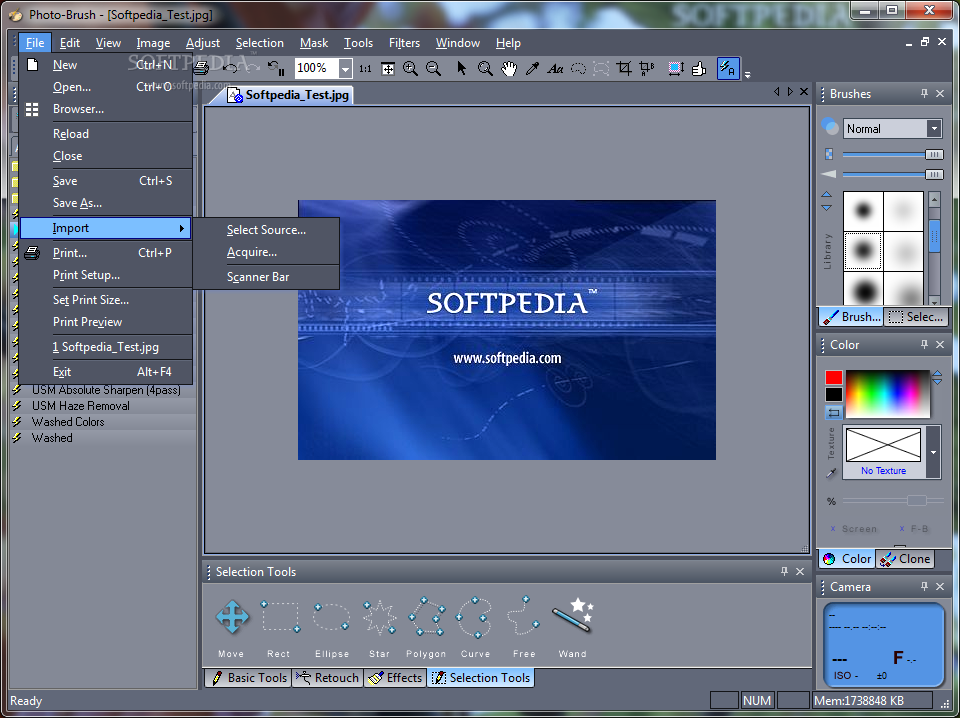The image size is (960, 718).
Task: Select the Hand pan tool
Action: (509, 68)
